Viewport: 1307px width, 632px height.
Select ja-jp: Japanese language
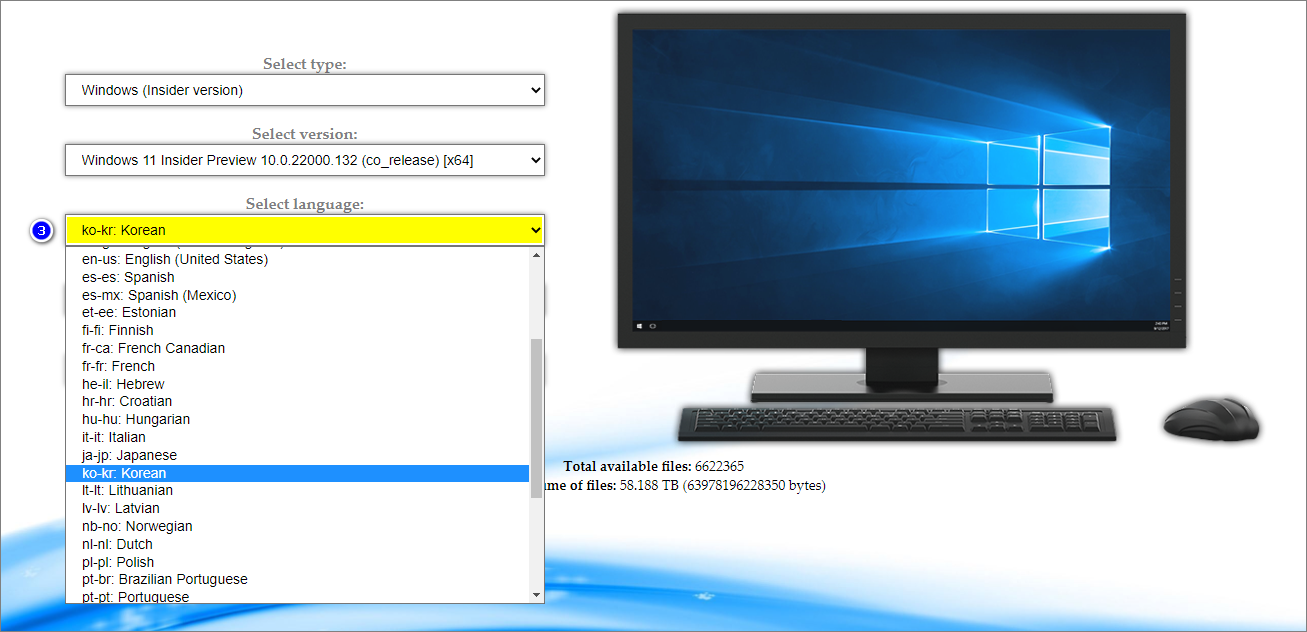pos(297,455)
